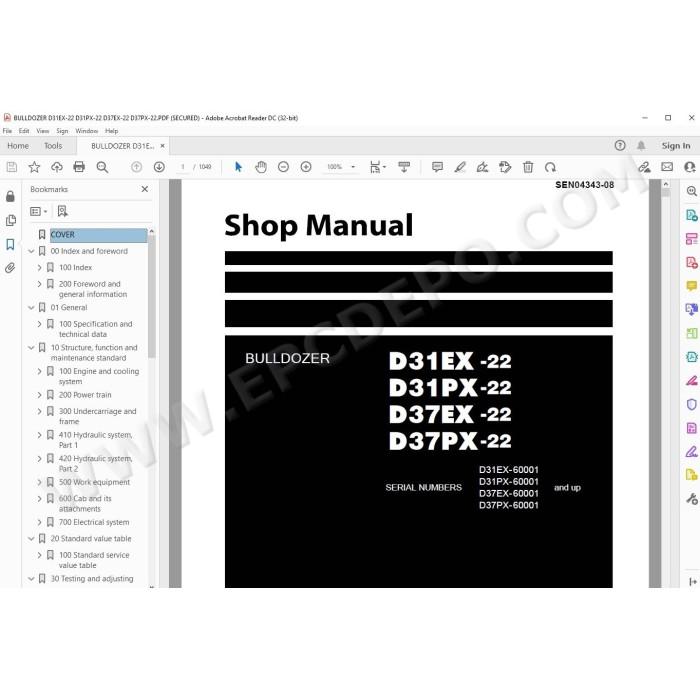
Task: Expand the 200 Foreword and general information bookmark
Action: tap(39, 284)
